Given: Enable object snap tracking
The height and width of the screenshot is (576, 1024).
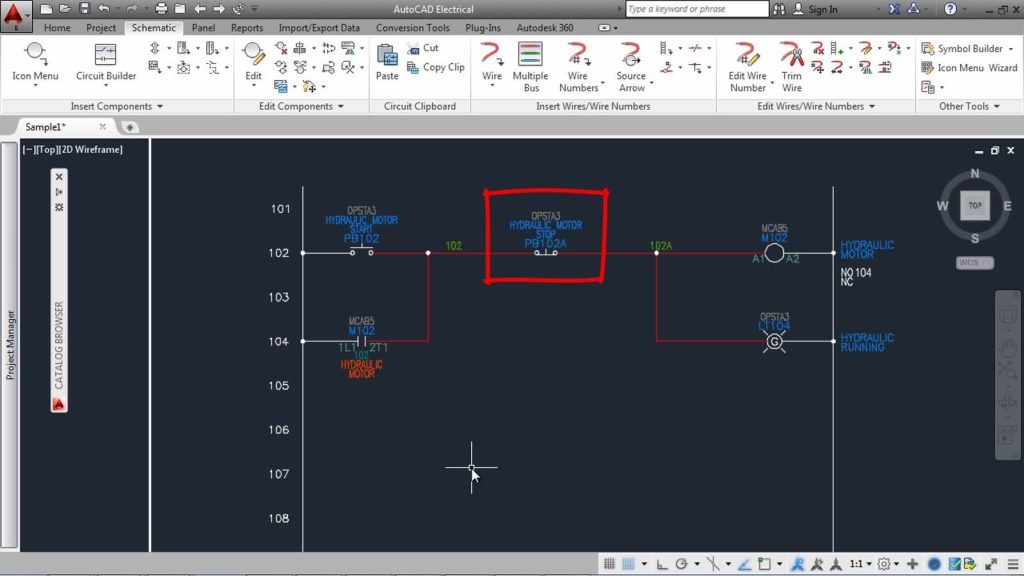Looking at the screenshot, I should click(x=745, y=564).
